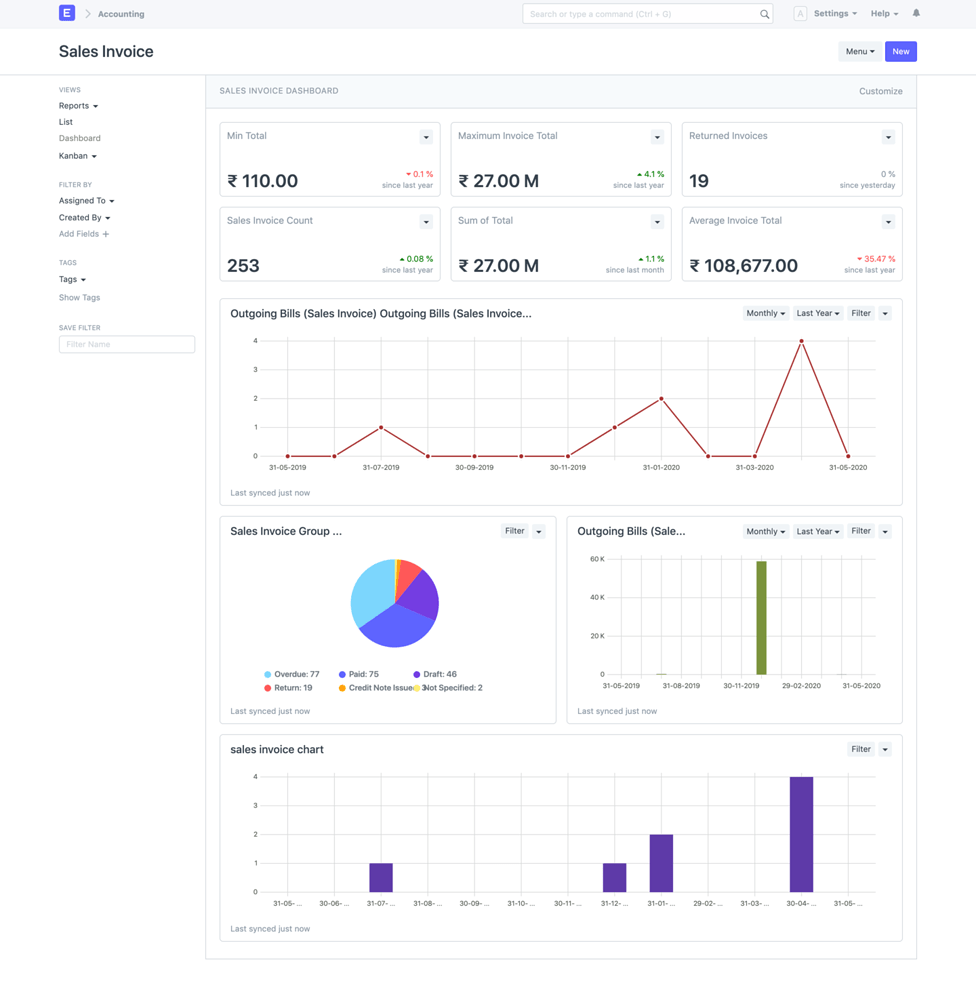
Task: Open the Monthly dropdown on Outgoing Bills chart
Action: 765,312
